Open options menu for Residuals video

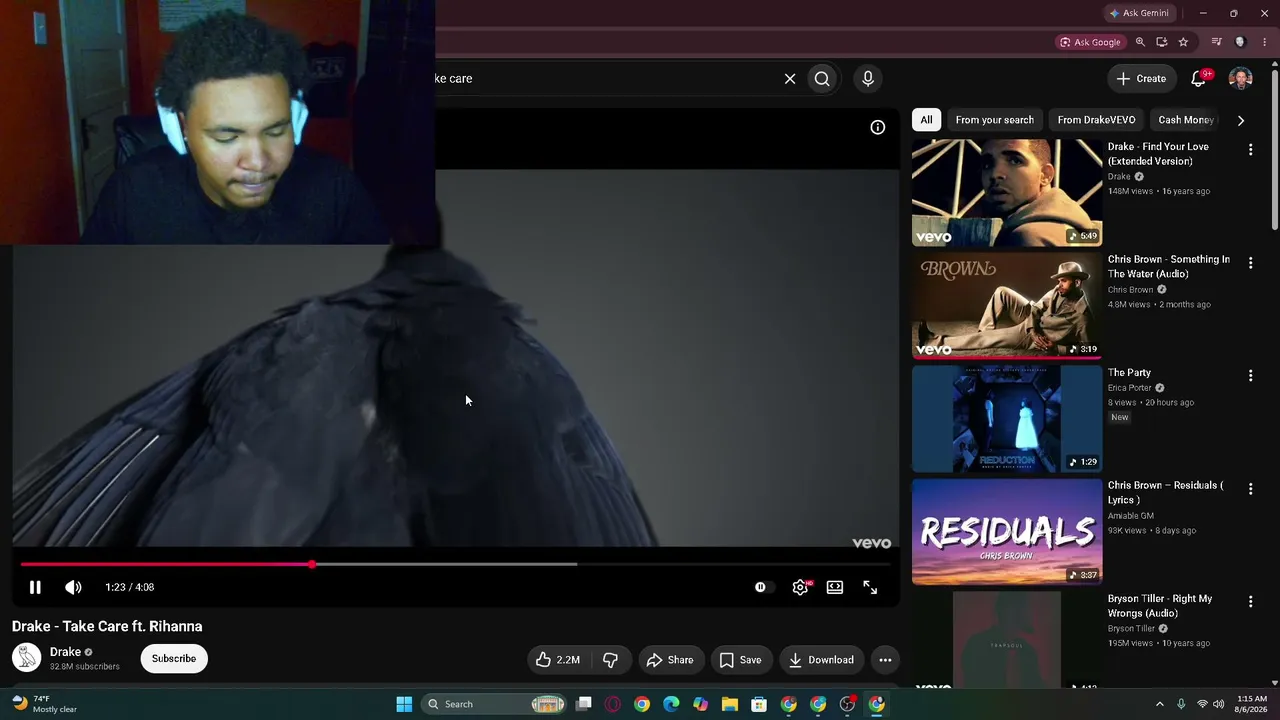(x=1250, y=488)
